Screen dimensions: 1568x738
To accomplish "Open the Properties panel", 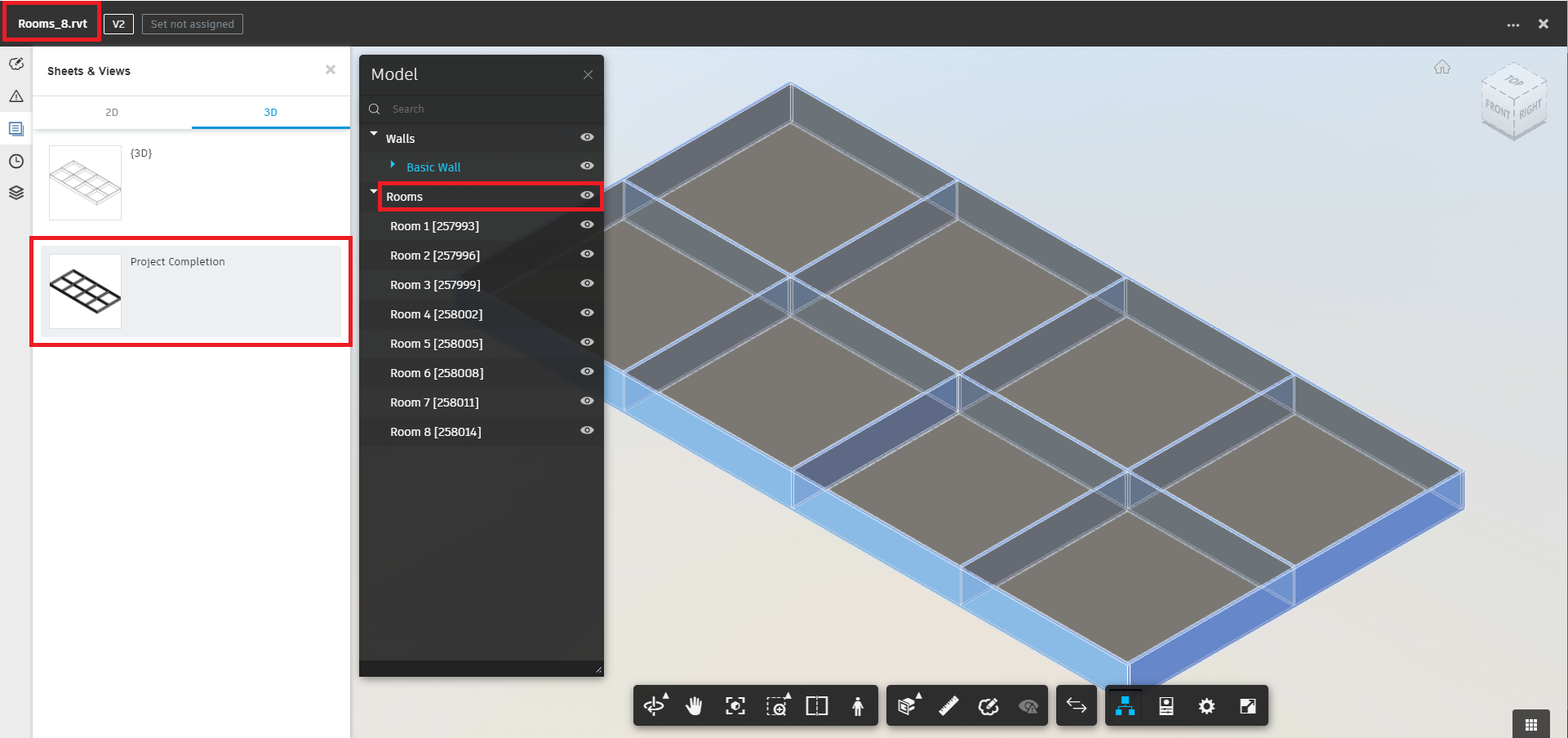I will click(x=1166, y=705).
